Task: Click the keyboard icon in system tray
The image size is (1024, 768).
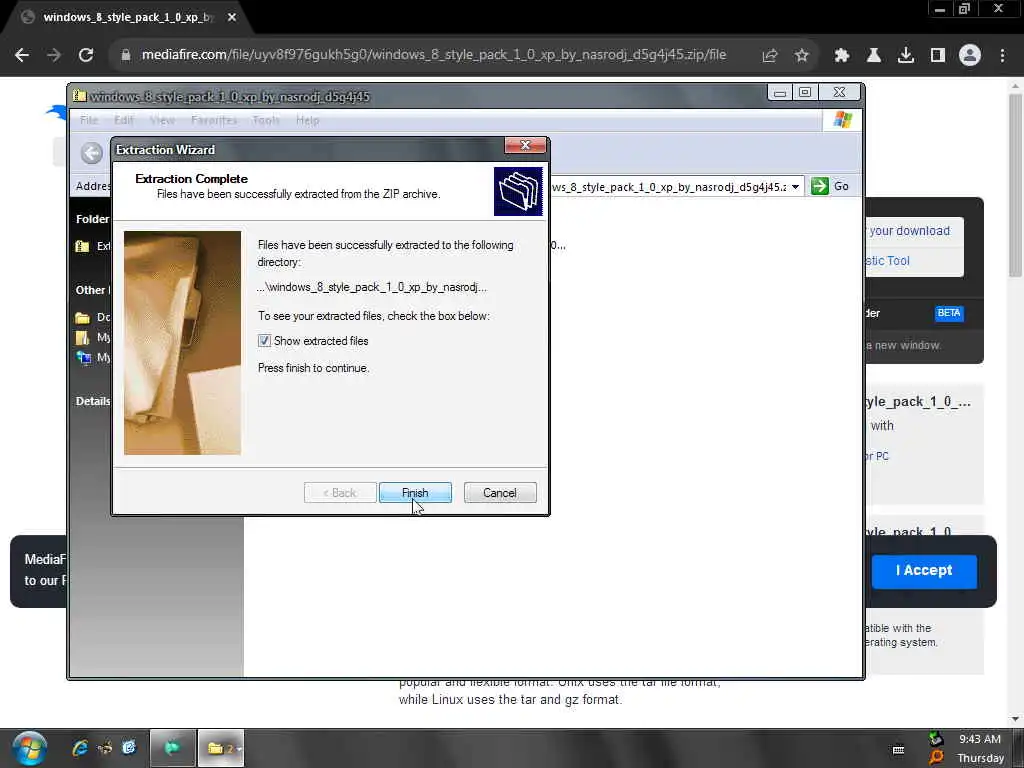Action: (899, 750)
